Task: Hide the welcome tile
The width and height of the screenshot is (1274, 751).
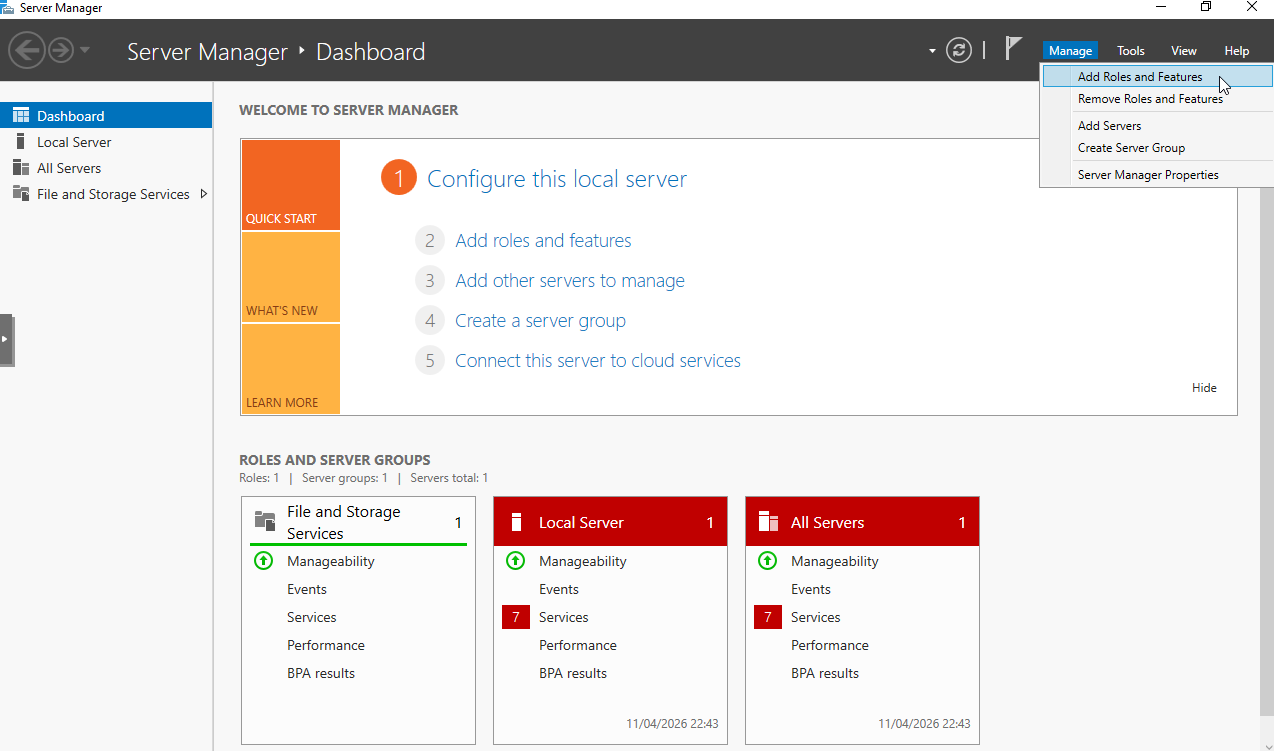Action: click(1204, 388)
